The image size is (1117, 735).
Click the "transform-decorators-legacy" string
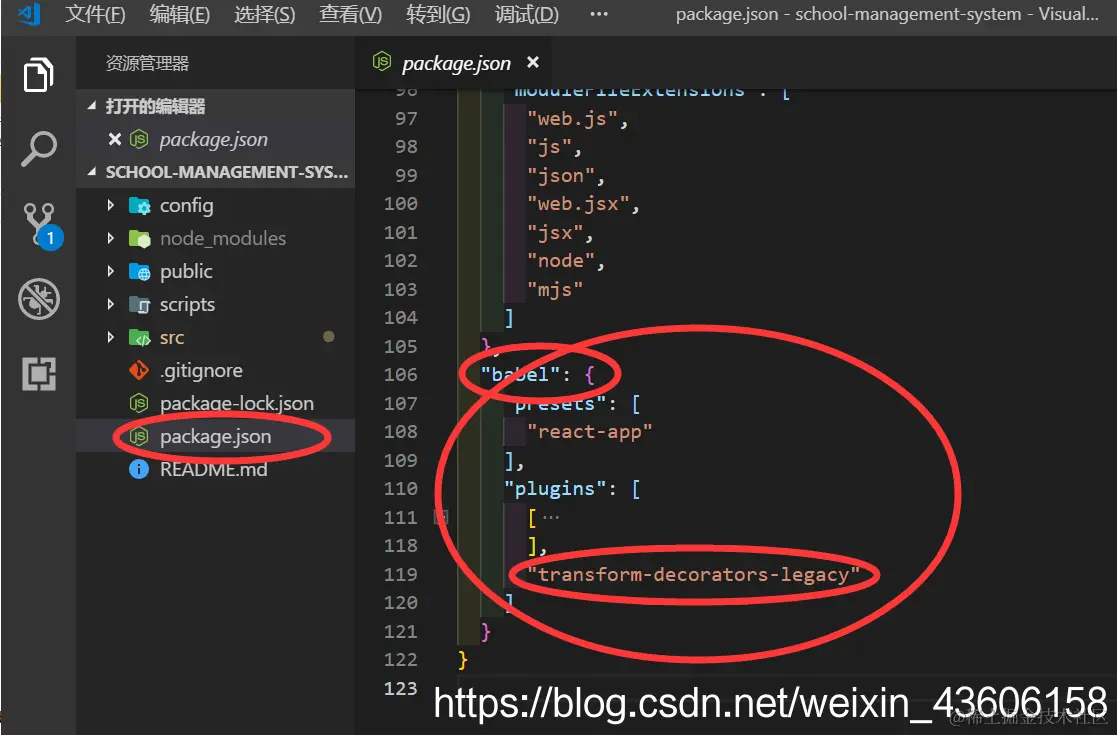coord(694,575)
